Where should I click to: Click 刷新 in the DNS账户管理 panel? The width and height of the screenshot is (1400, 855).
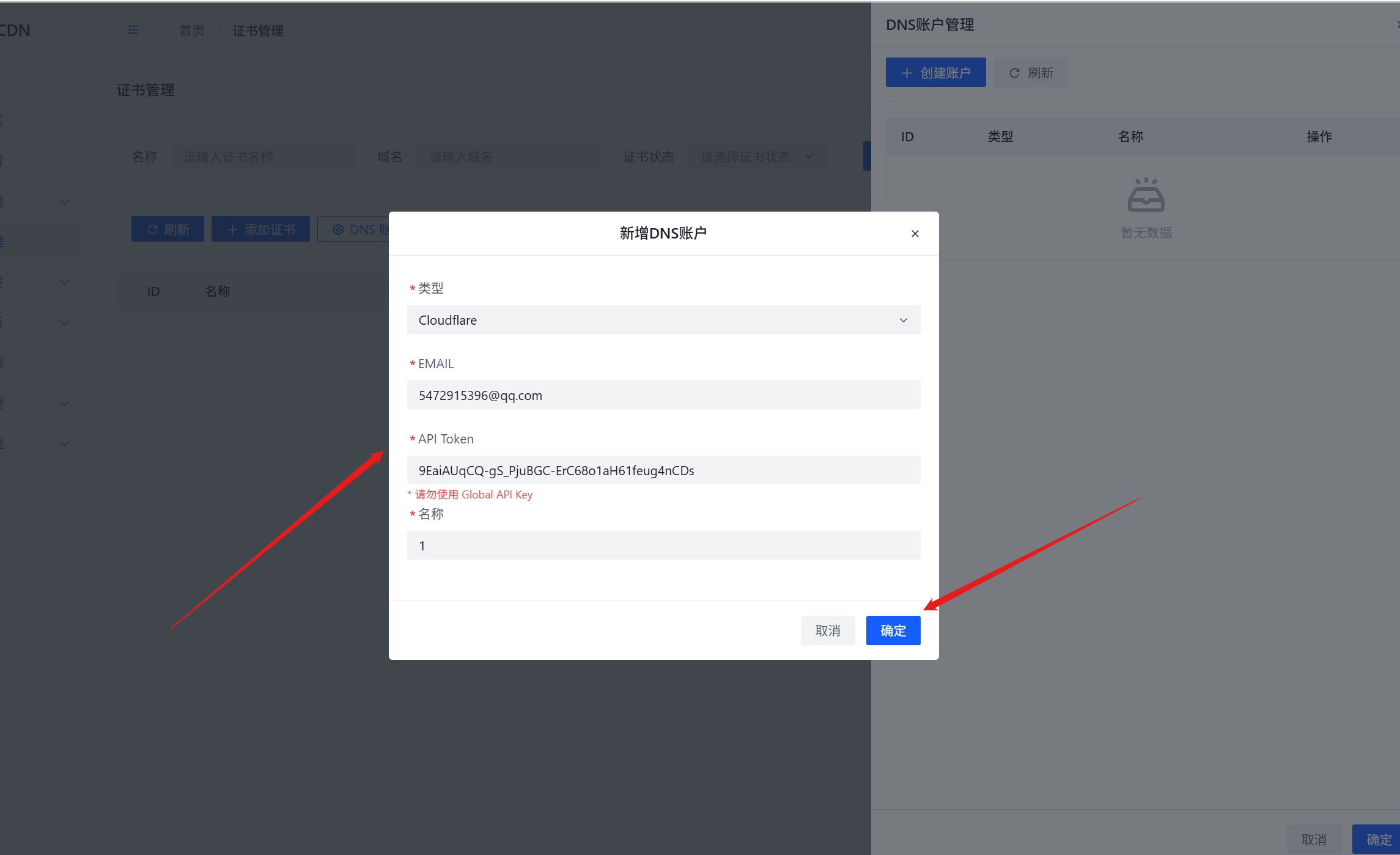1031,73
